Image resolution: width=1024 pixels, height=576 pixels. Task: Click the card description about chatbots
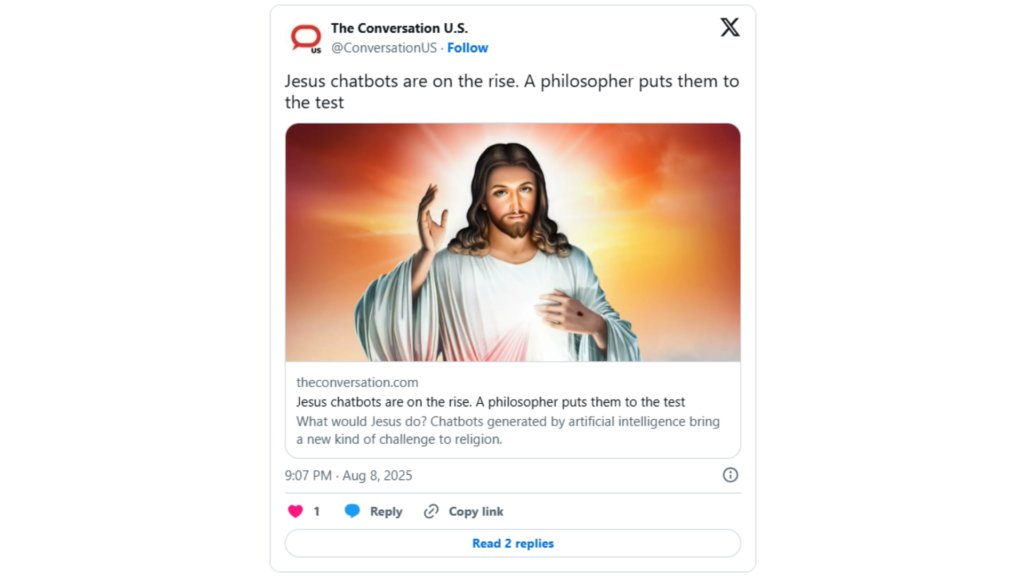[x=507, y=430]
